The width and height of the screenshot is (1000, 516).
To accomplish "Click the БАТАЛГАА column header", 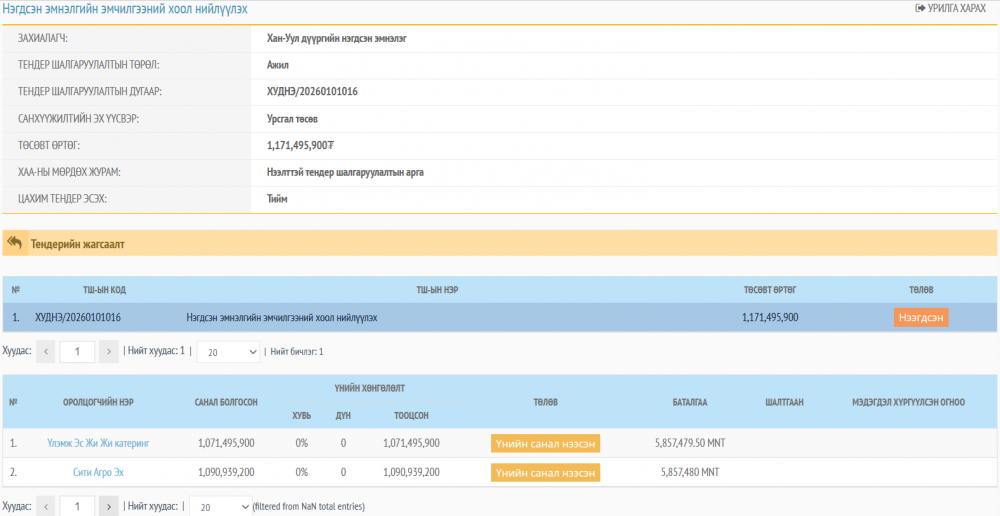I will point(690,402).
